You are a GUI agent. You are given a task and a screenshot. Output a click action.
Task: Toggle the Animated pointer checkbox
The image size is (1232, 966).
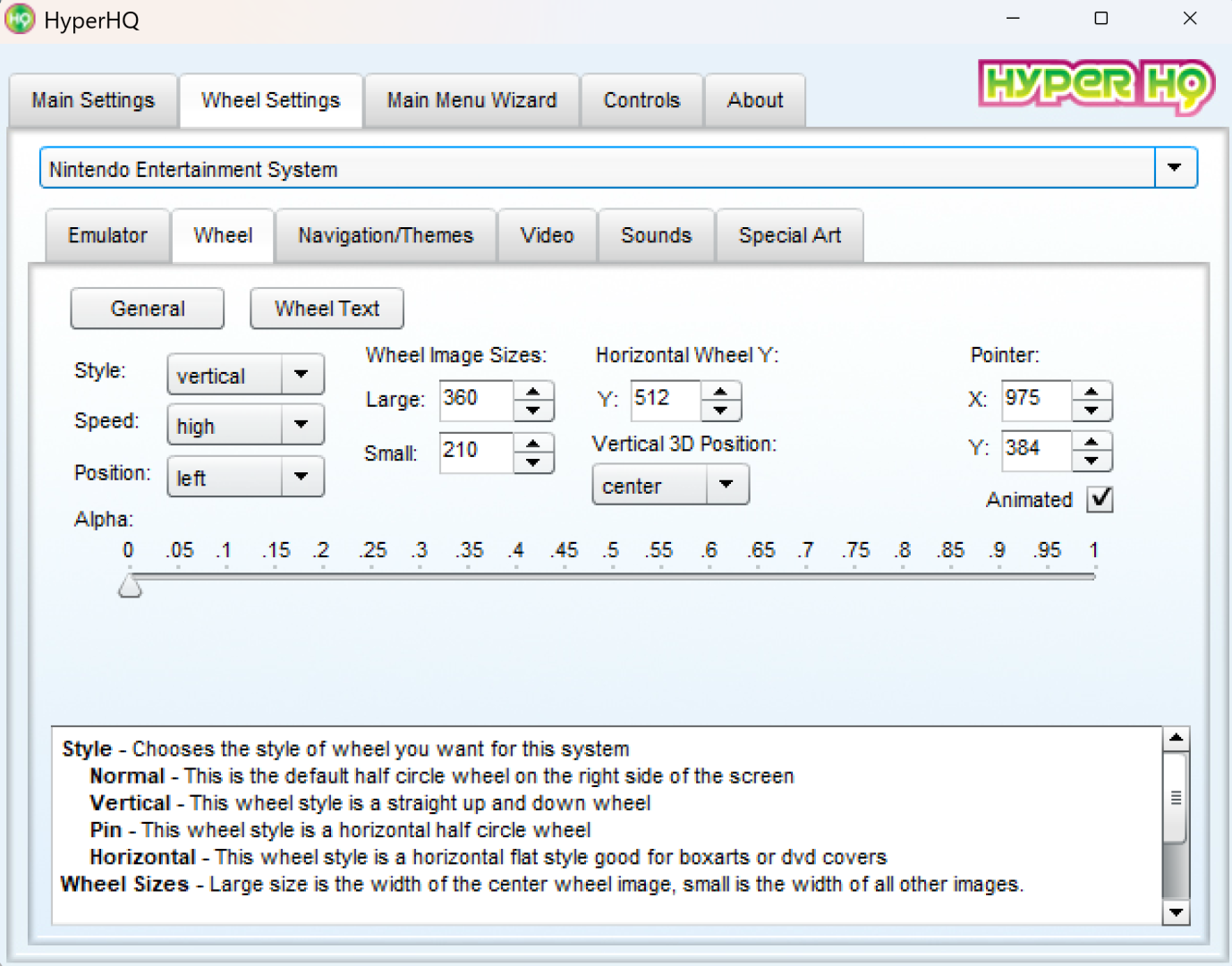1100,499
